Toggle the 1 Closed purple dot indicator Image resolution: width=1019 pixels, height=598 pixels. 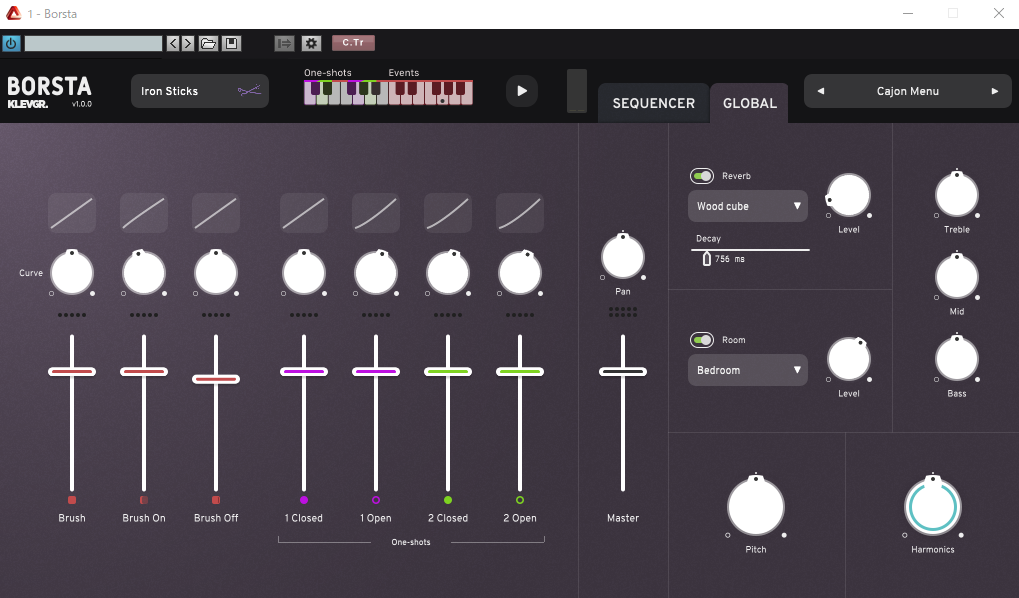303,500
